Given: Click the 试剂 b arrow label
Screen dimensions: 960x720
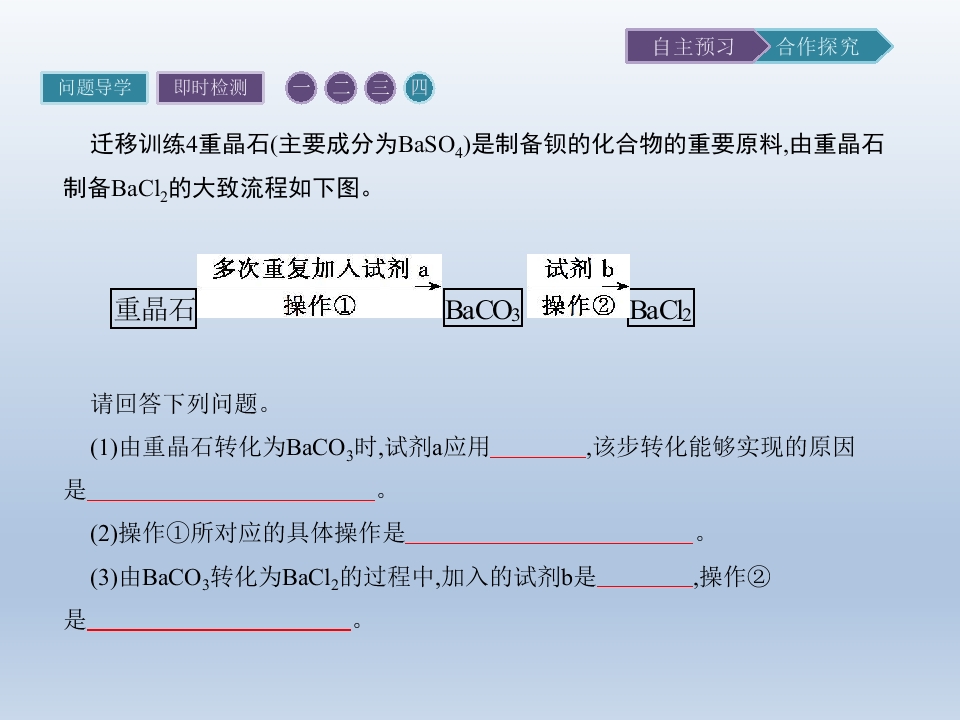Looking at the screenshot, I should coord(579,269).
